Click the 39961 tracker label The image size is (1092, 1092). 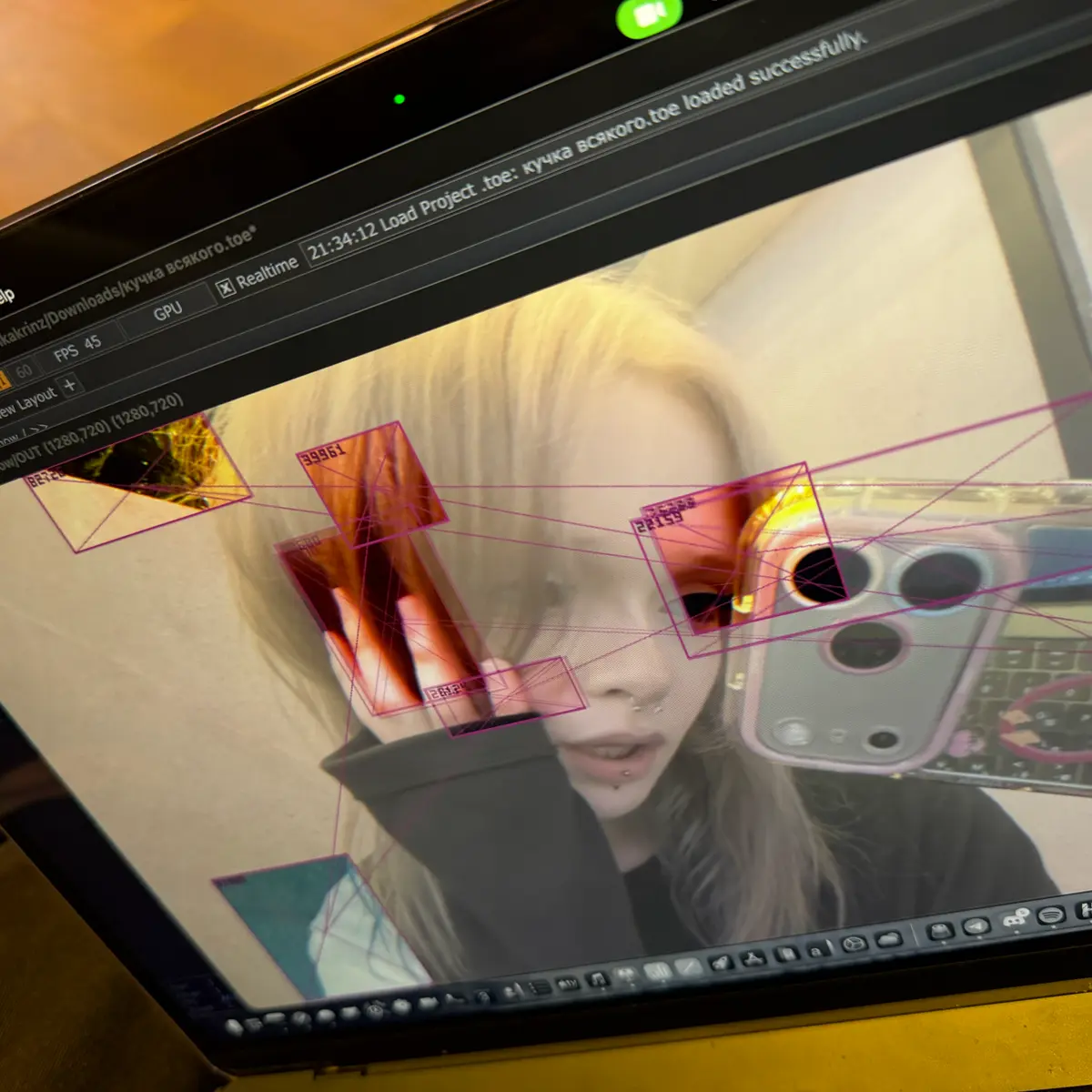[324, 453]
